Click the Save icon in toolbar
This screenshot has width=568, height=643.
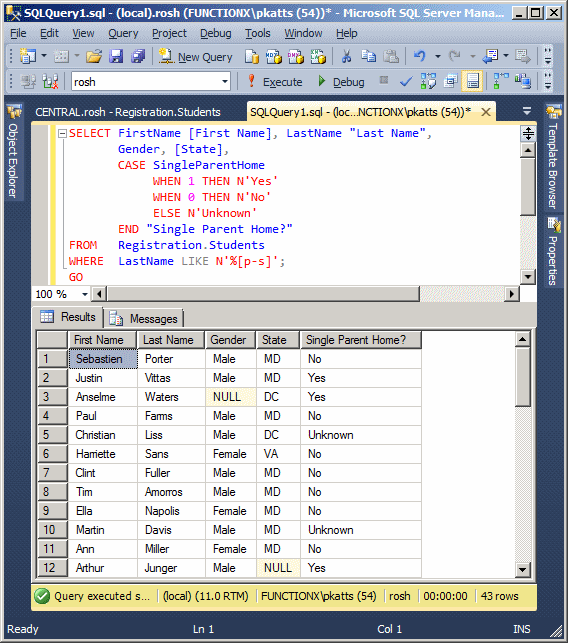pyautogui.click(x=116, y=57)
